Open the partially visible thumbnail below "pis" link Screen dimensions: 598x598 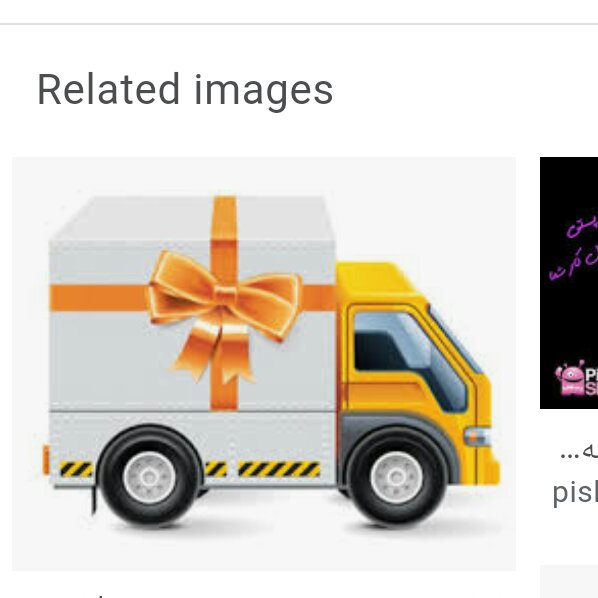pos(569,582)
